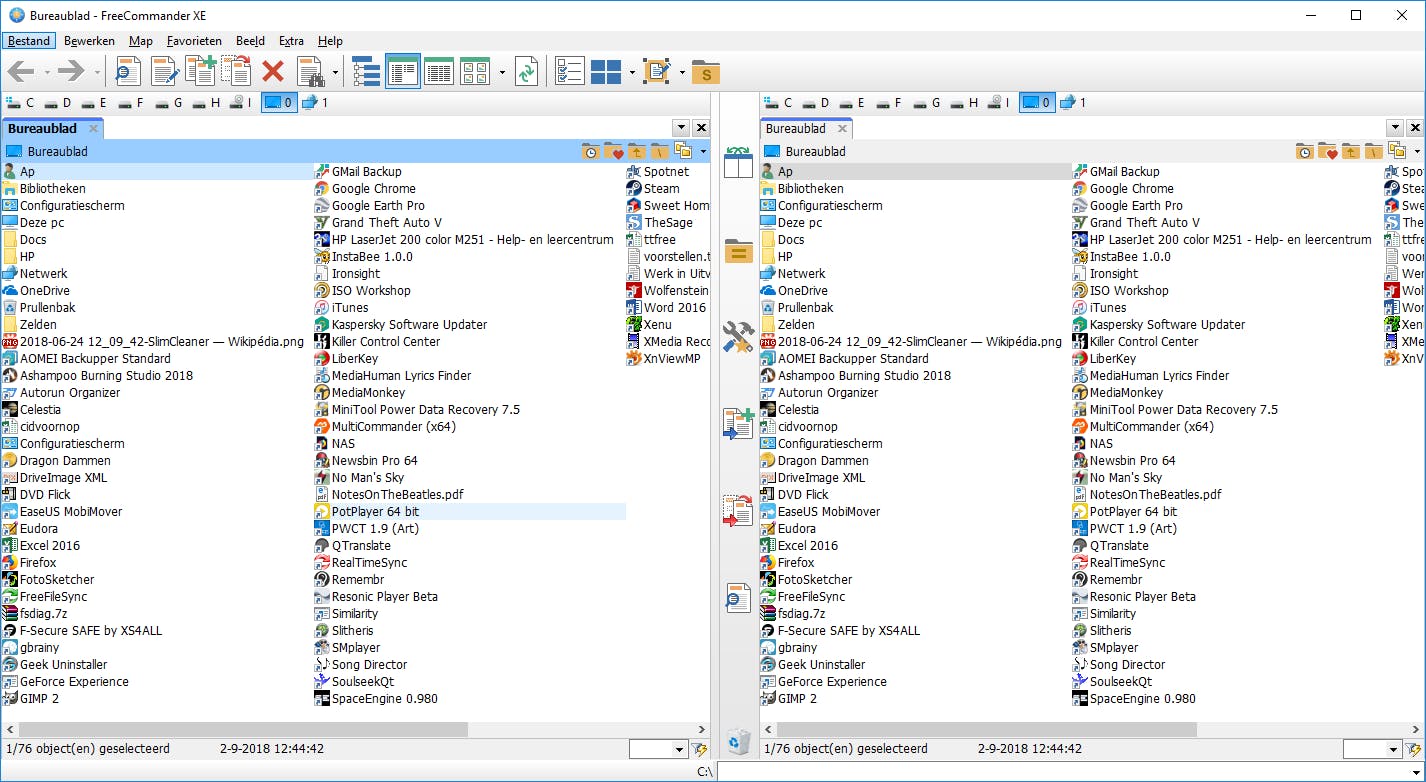1426x782 pixels.
Task: Toggle the list view mode button
Action: [x=403, y=71]
